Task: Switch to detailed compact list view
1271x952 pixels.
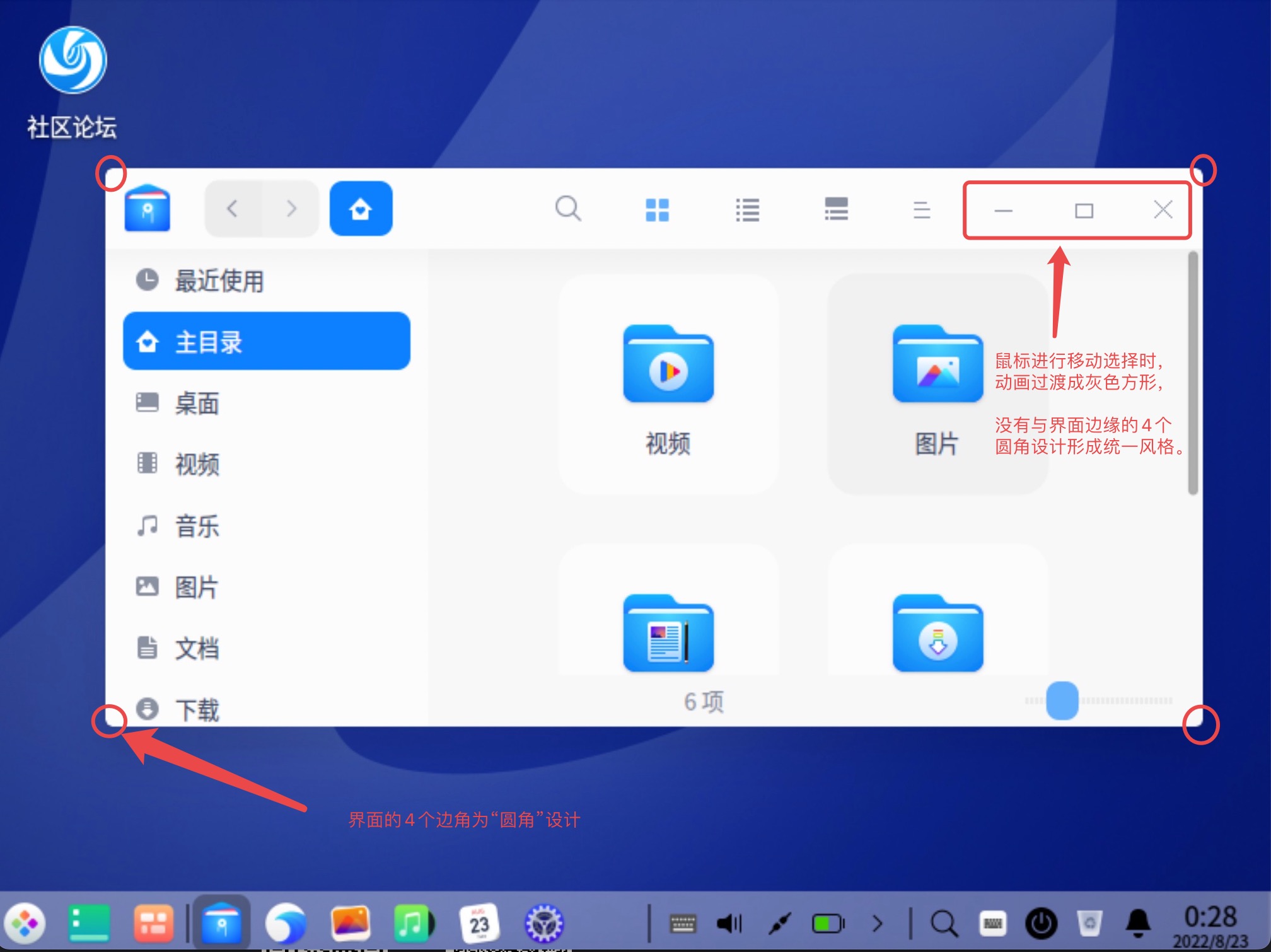Action: click(x=836, y=209)
